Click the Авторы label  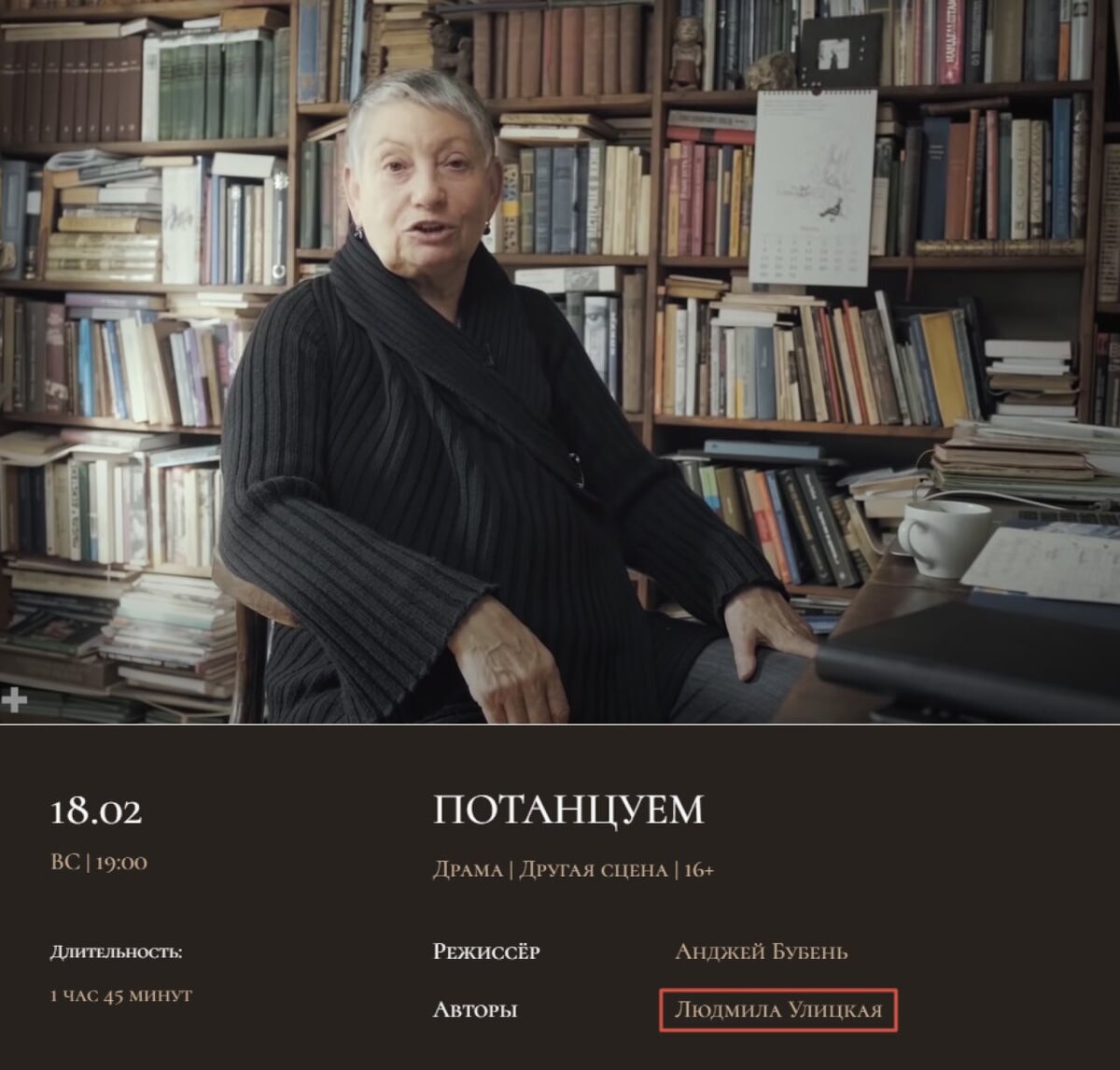475,1009
